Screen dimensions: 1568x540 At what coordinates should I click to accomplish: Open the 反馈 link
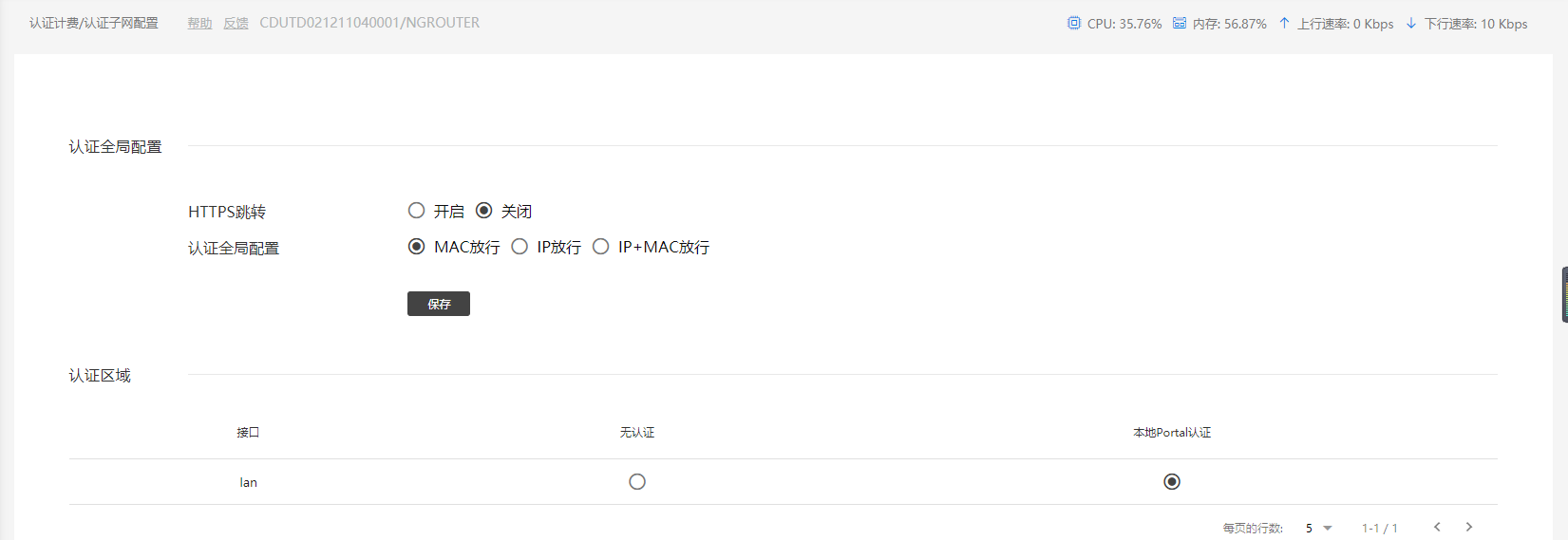coord(236,23)
